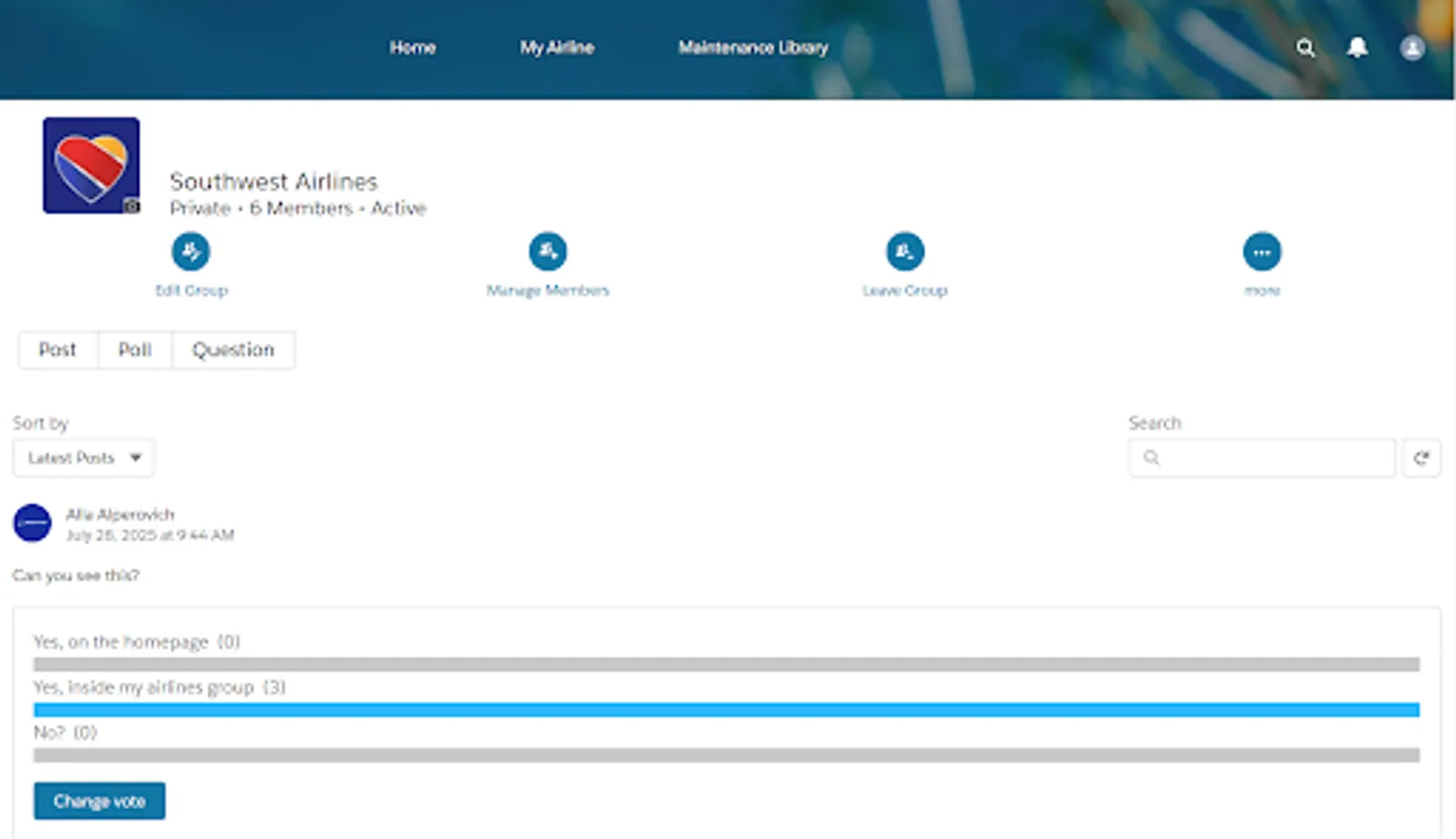1456x839 pixels.
Task: Click the blue poll result bar
Action: pos(726,709)
